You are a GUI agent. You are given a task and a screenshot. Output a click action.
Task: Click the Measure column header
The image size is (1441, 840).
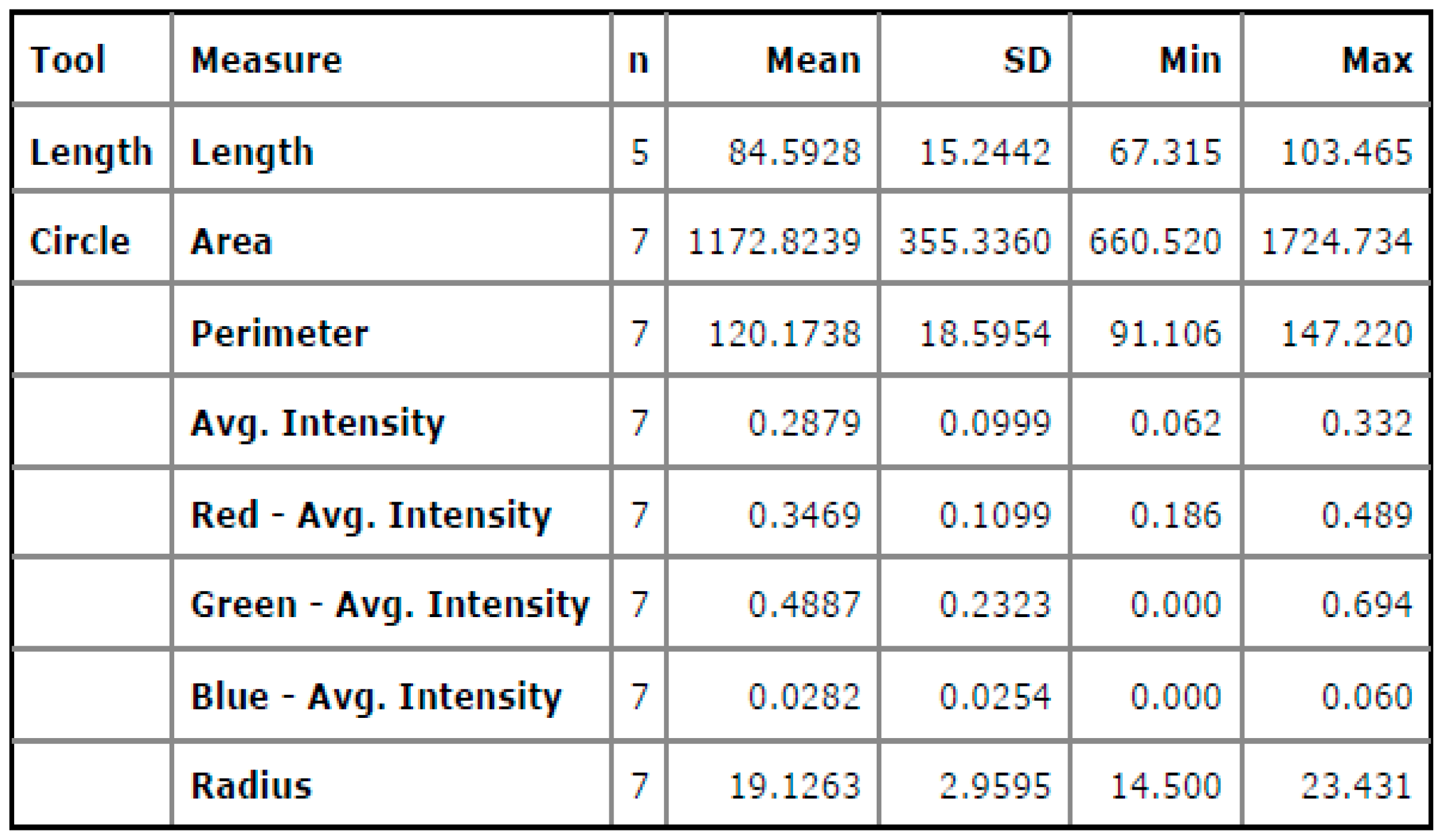click(267, 60)
